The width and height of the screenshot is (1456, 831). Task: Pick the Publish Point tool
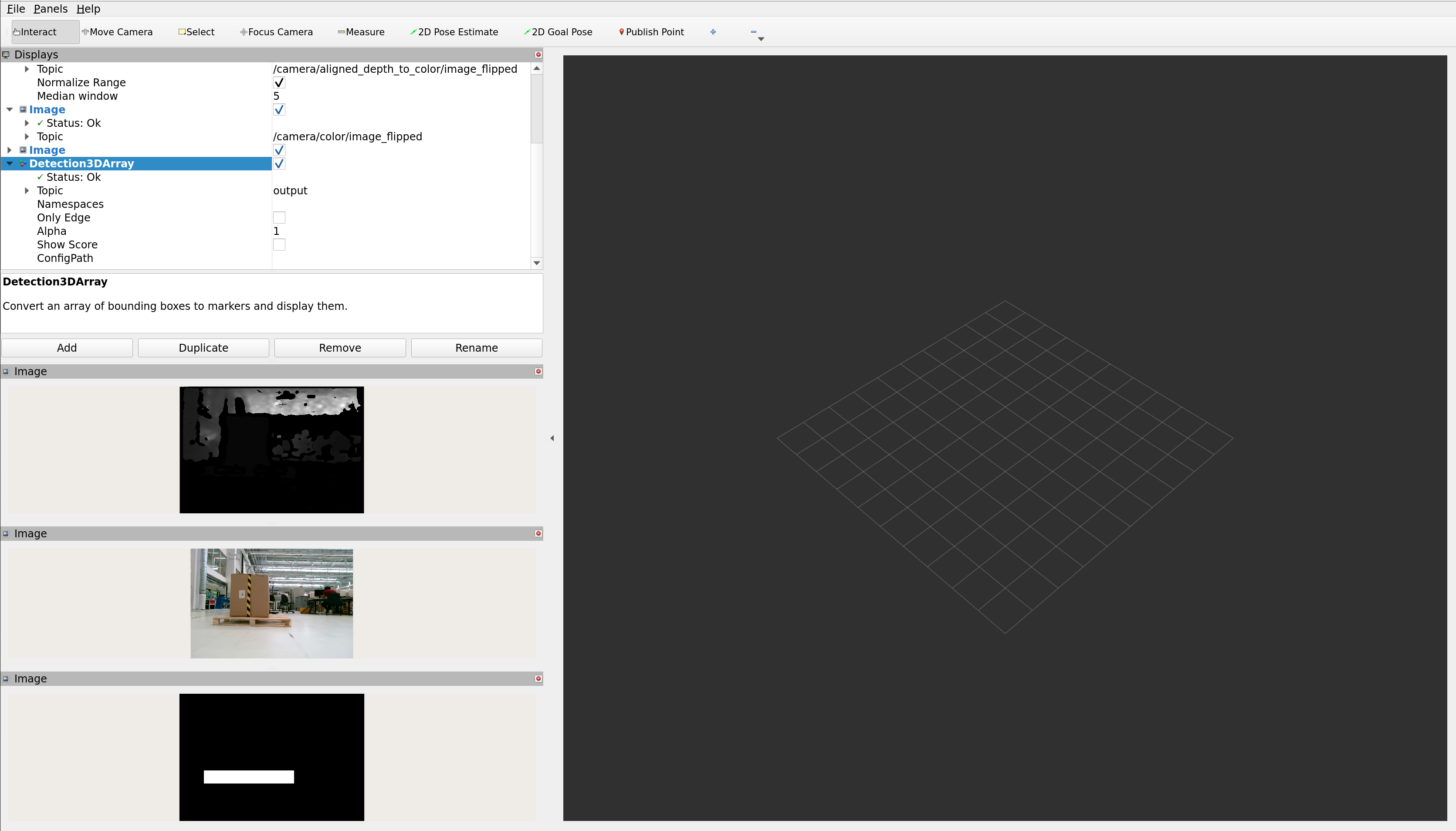point(651,32)
